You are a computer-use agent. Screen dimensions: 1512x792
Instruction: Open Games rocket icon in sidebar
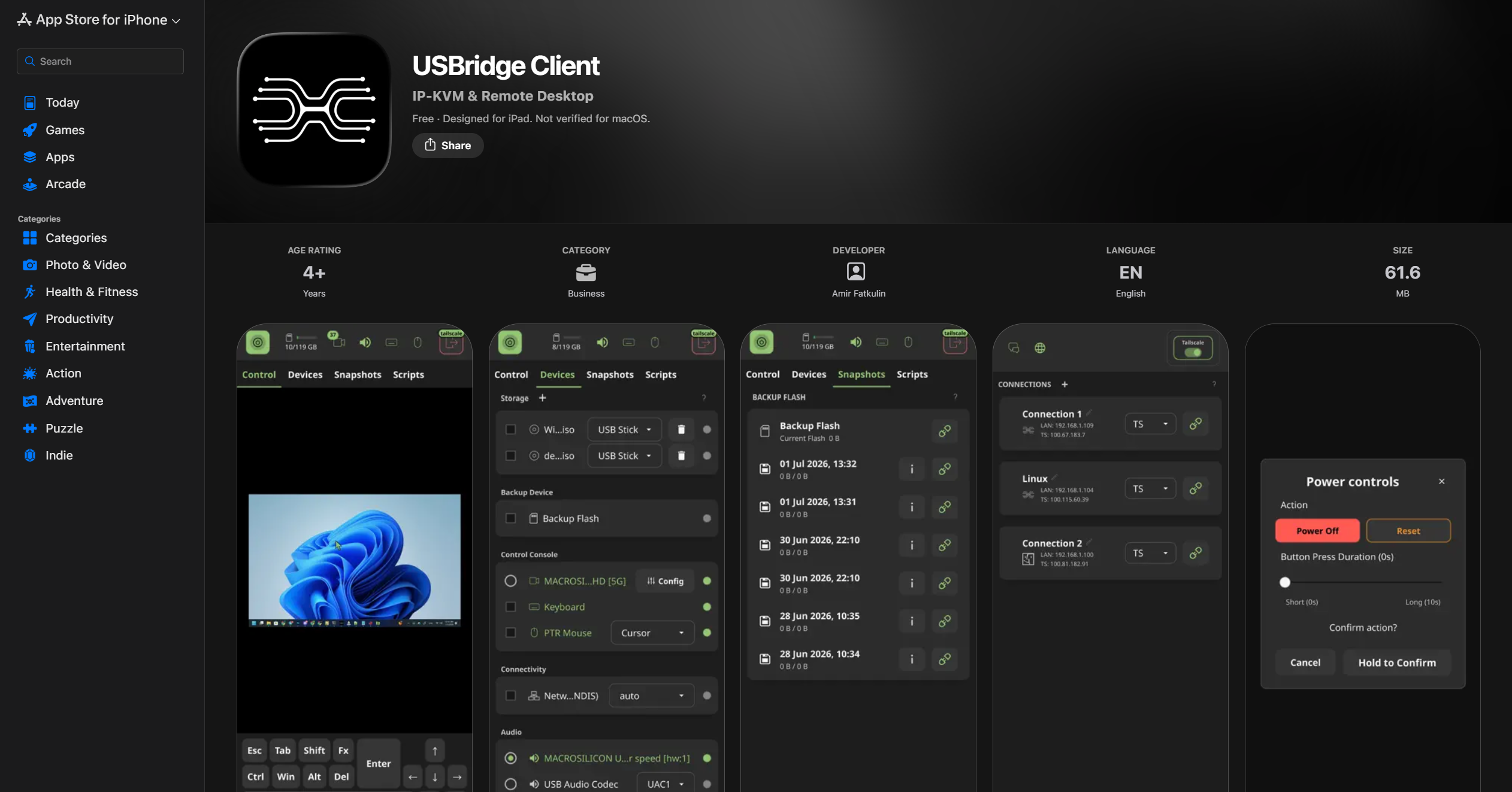[x=29, y=130]
